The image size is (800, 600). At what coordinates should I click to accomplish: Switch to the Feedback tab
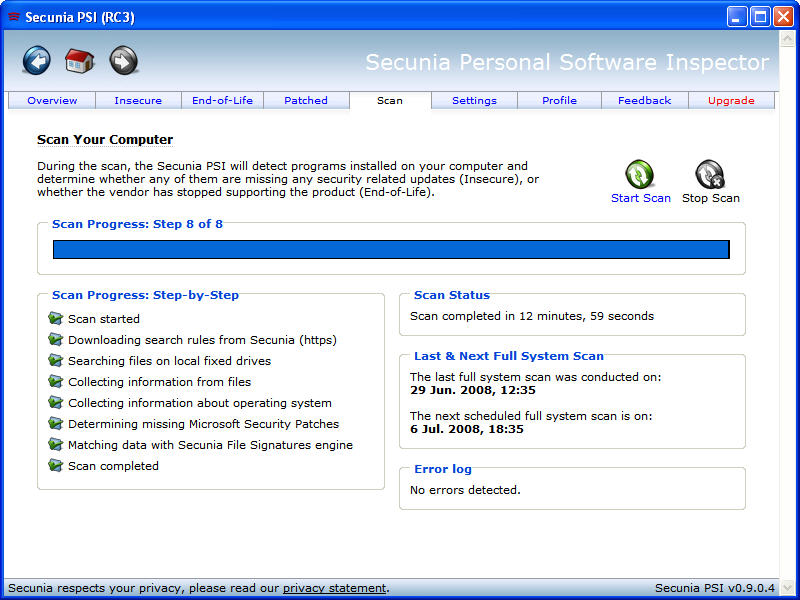644,100
